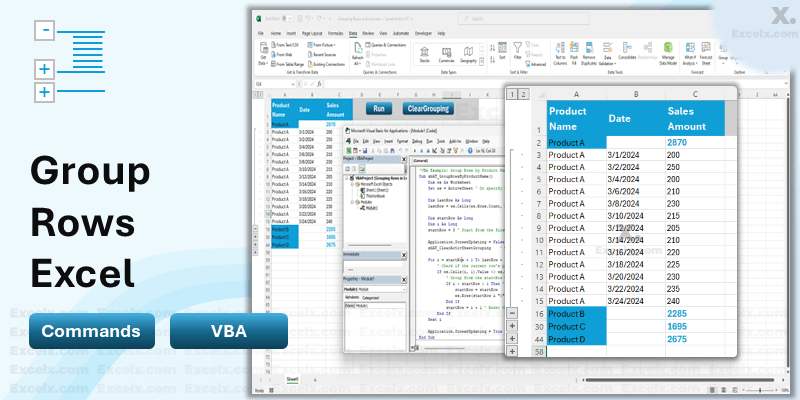Select the Sheet1 tab
The image size is (800, 400).
coord(292,380)
